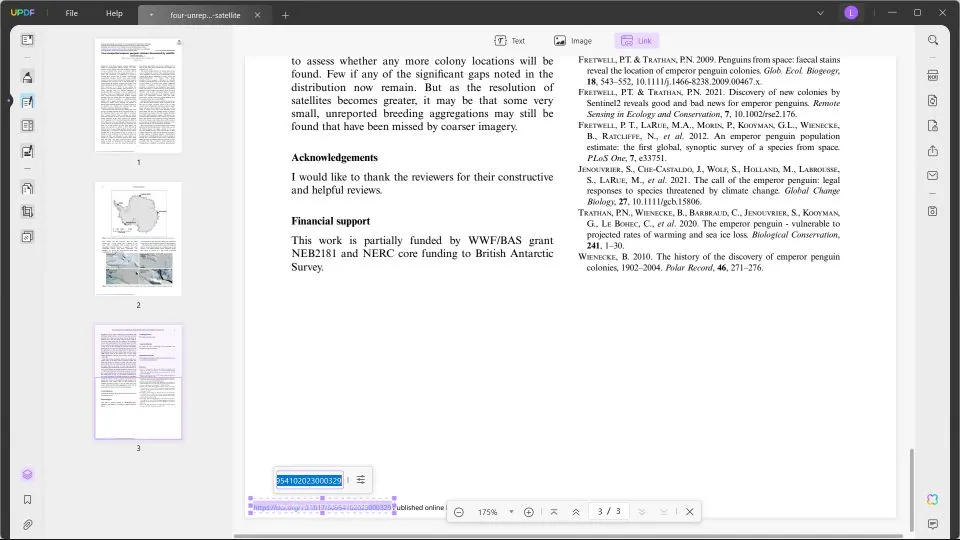Open the Search magnifier icon
This screenshot has height=540, width=960.
[x=932, y=40]
